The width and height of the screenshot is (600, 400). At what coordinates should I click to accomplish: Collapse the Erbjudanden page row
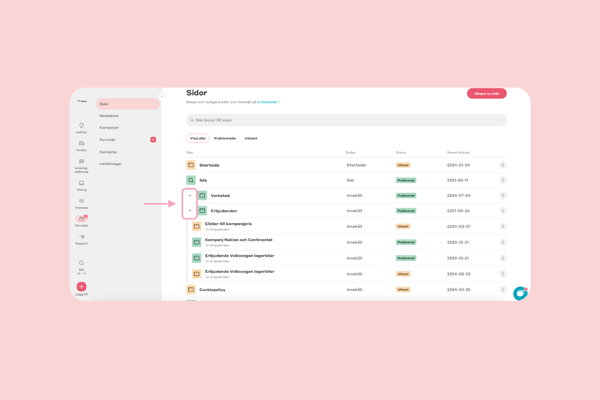tap(190, 211)
